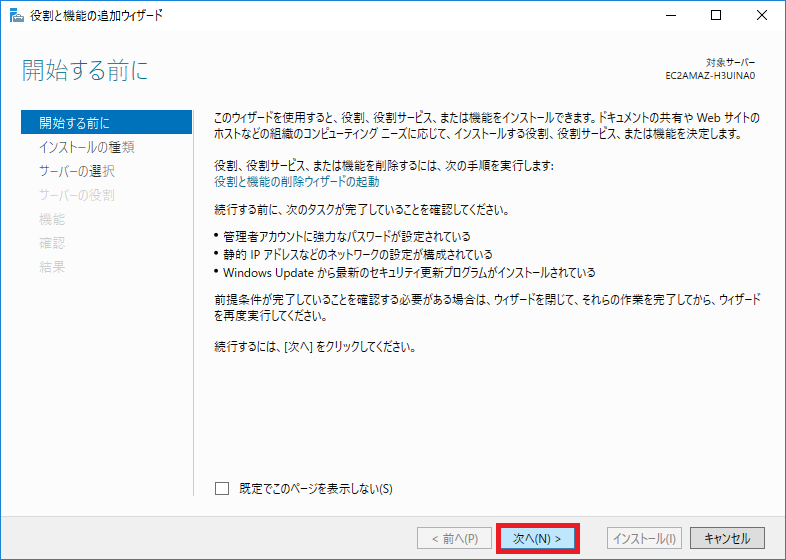Click the 対象サーバー label
This screenshot has height=560, width=786.
click(x=730, y=63)
